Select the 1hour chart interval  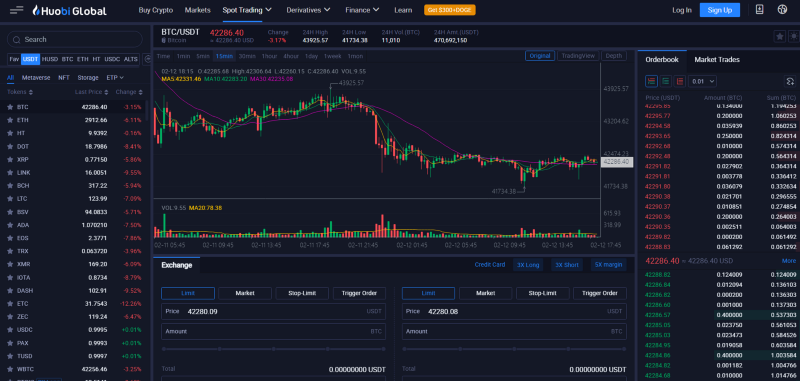269,56
